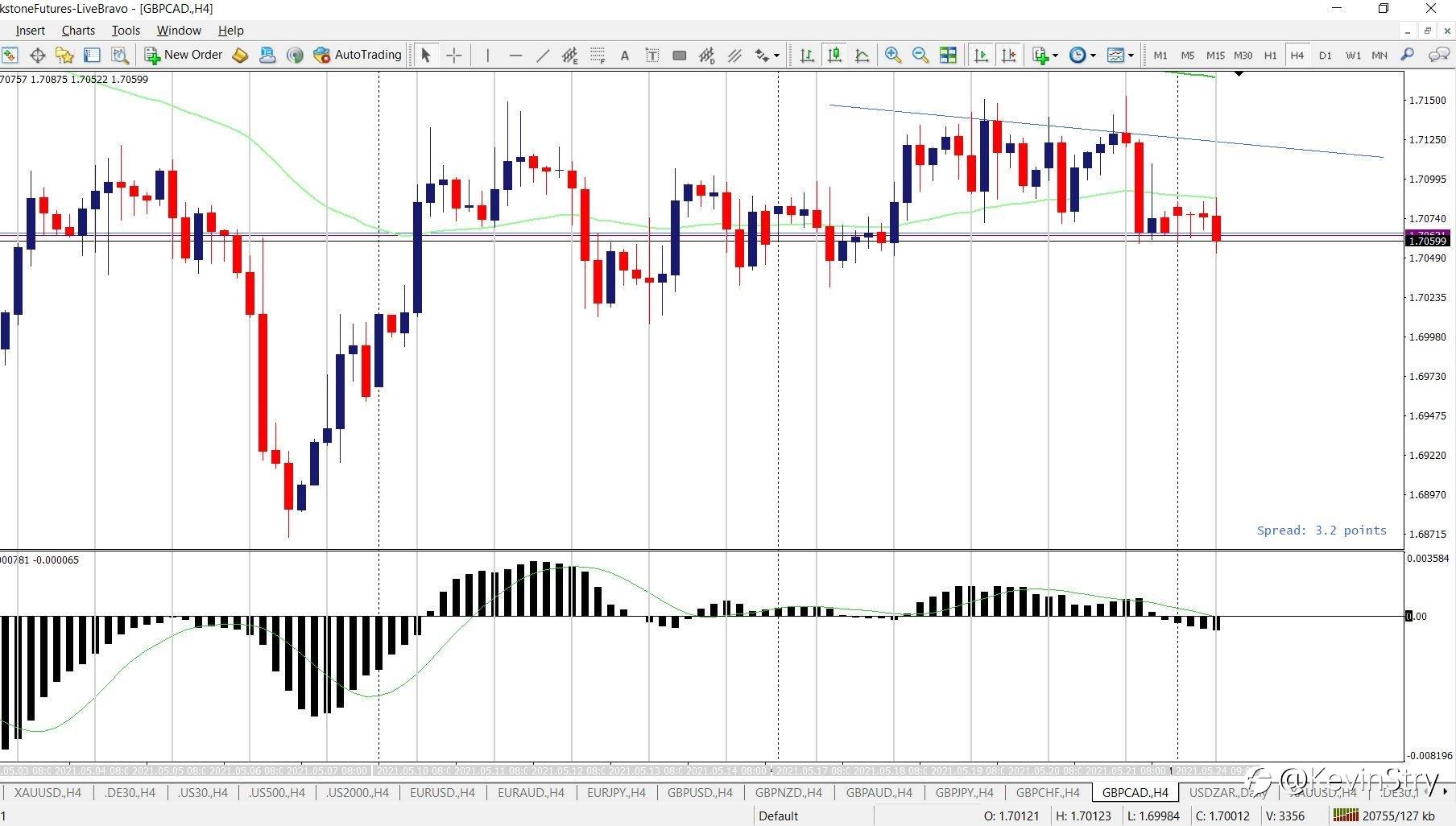
Task: Pick the horizontal line tool
Action: [515, 55]
